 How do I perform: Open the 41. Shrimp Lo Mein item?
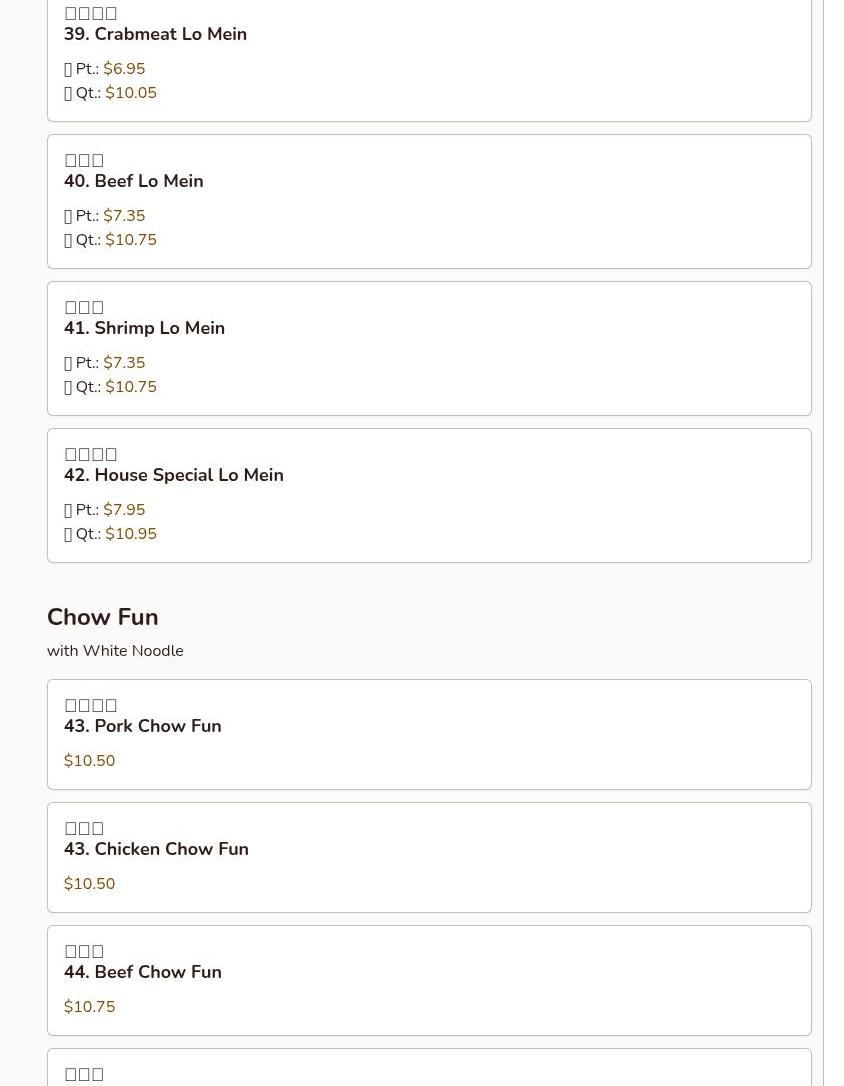[144, 328]
